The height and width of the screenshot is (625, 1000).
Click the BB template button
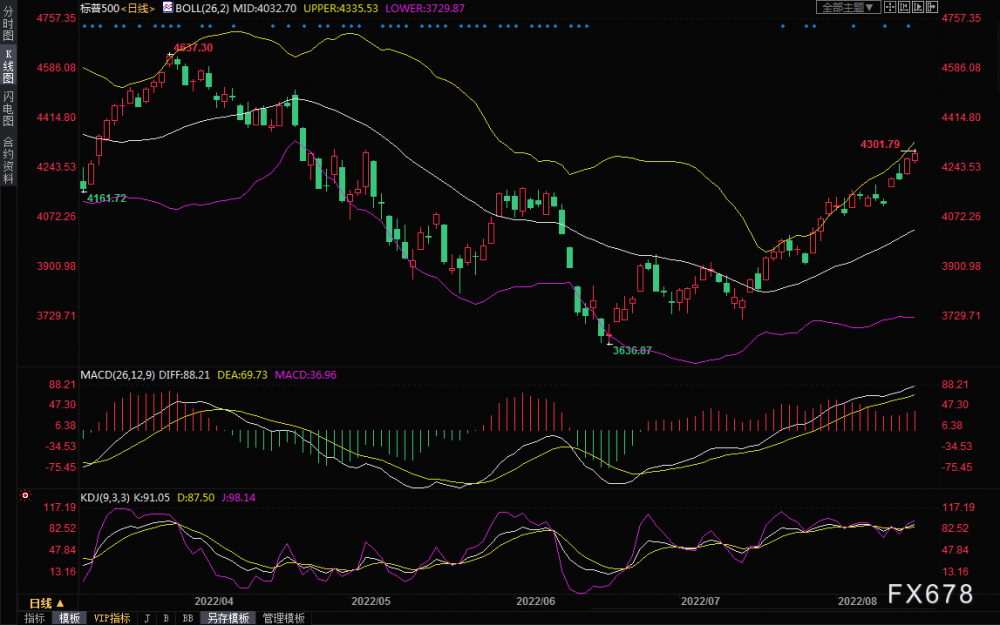pos(188,618)
